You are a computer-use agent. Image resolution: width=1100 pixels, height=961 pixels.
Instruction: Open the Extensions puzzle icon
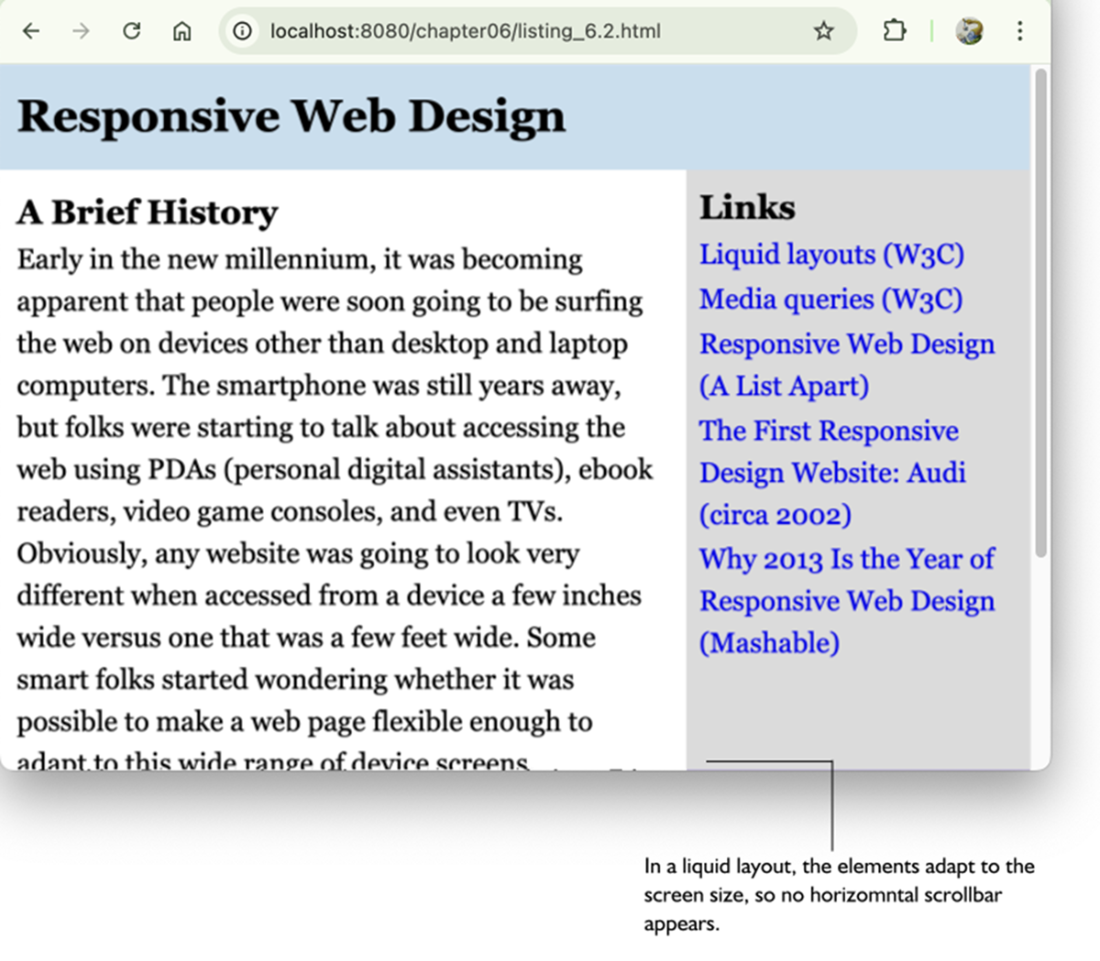tap(893, 31)
